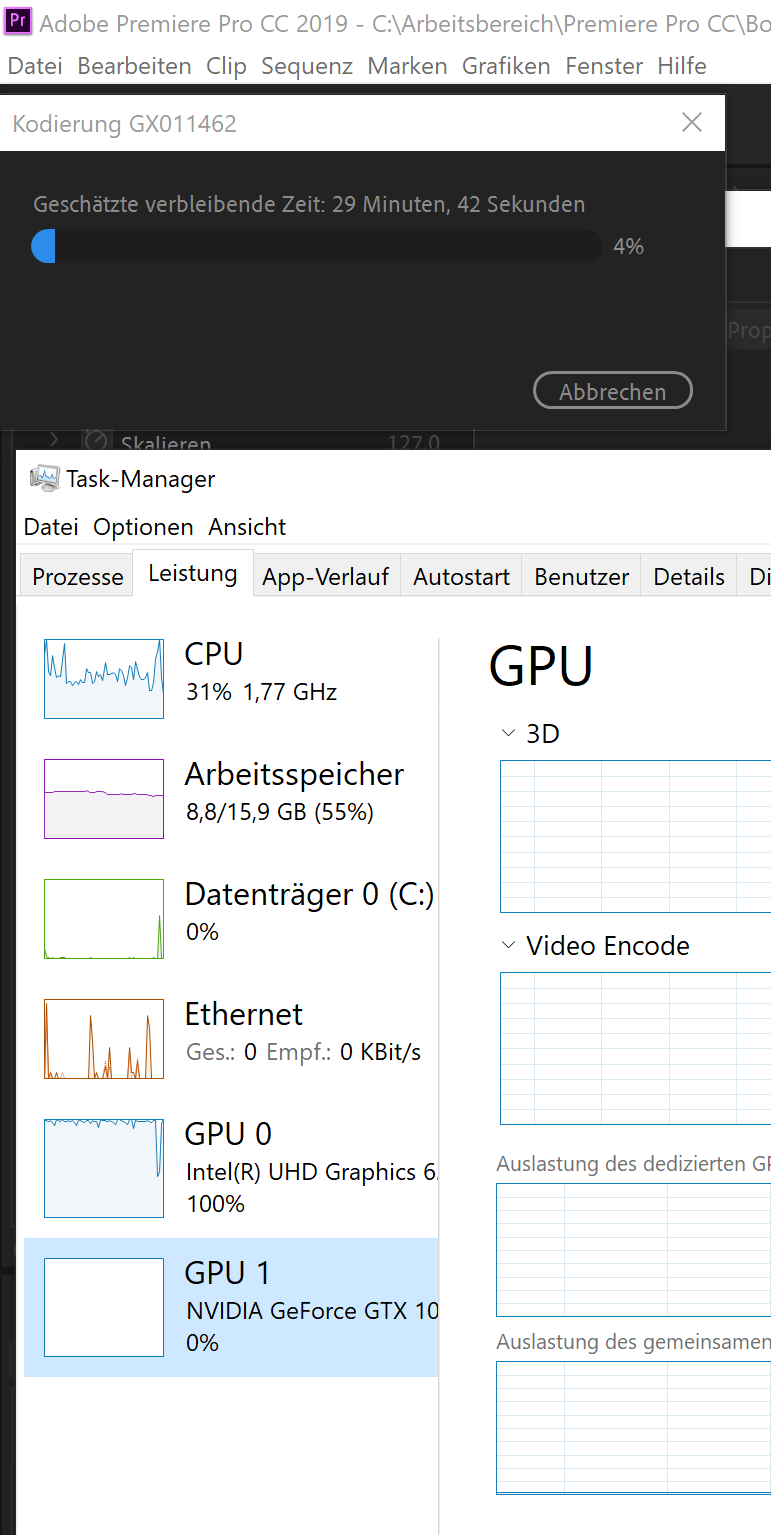Viewport: 771px width, 1535px height.
Task: Open the Video Encode graph dropdown
Action: 508,946
